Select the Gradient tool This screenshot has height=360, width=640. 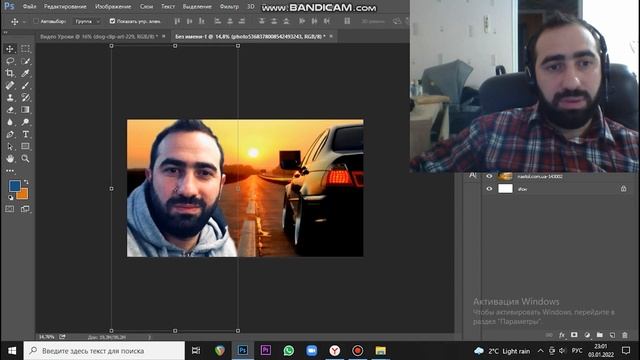tap(25, 110)
